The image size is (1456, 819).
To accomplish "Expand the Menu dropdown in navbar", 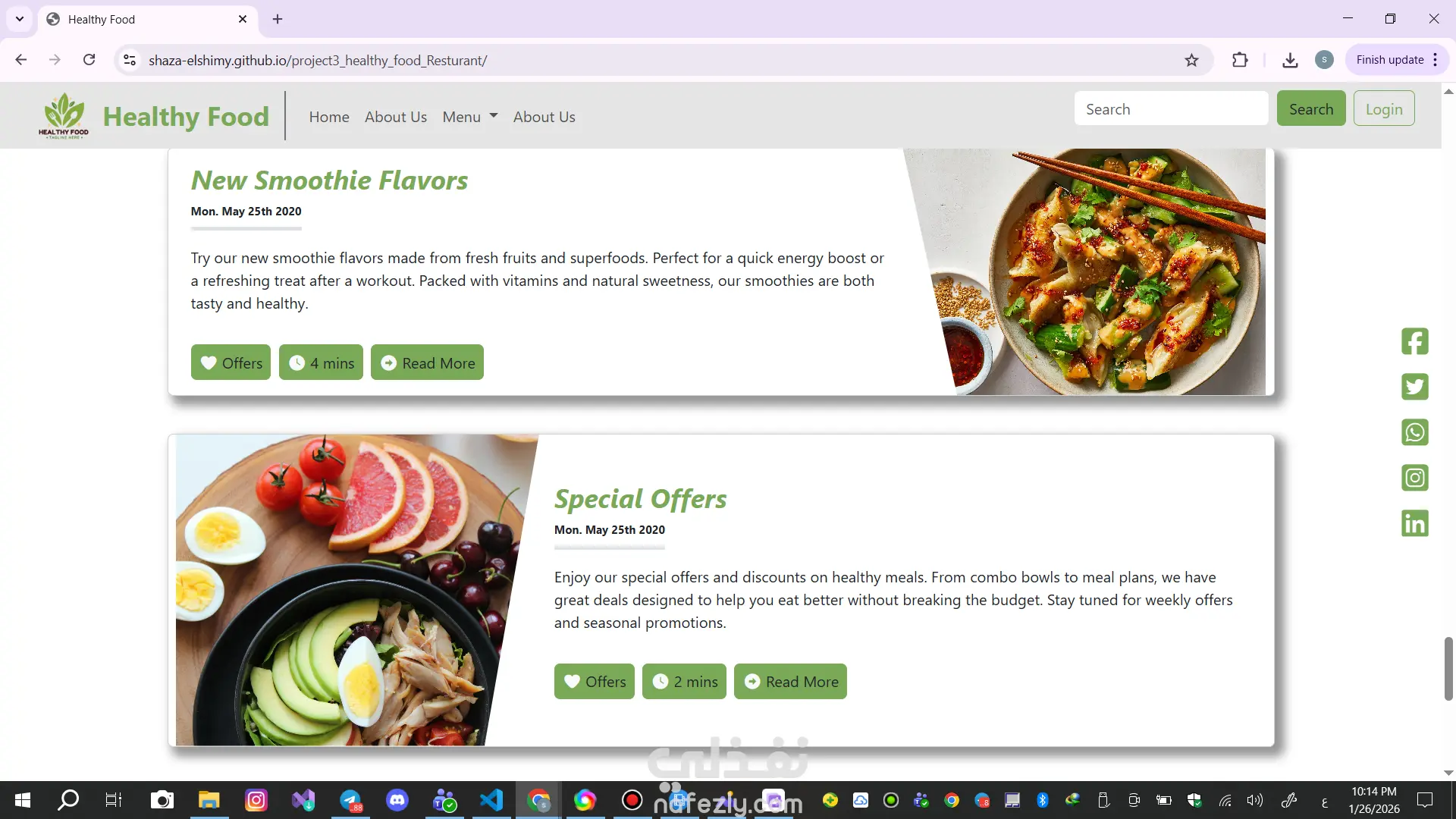I will (x=470, y=117).
